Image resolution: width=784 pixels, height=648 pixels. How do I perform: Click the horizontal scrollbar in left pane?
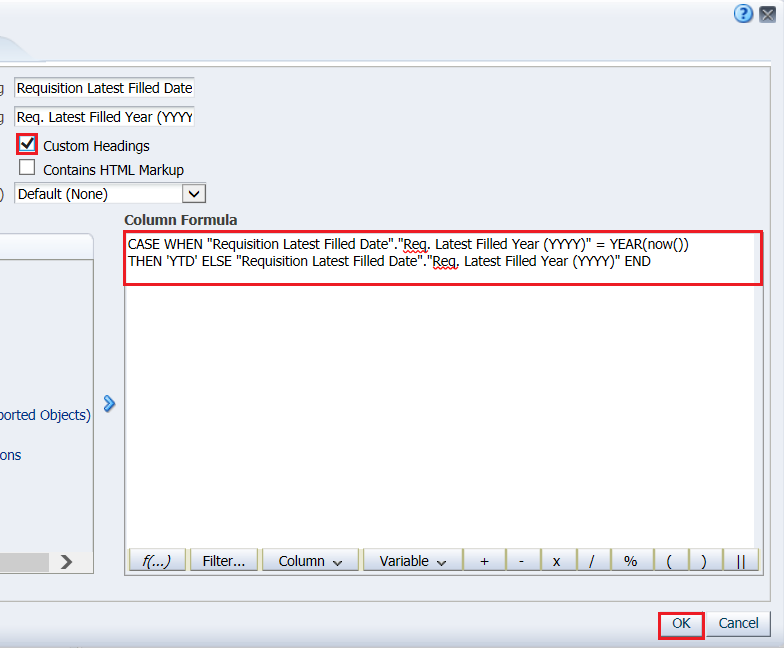coord(24,562)
